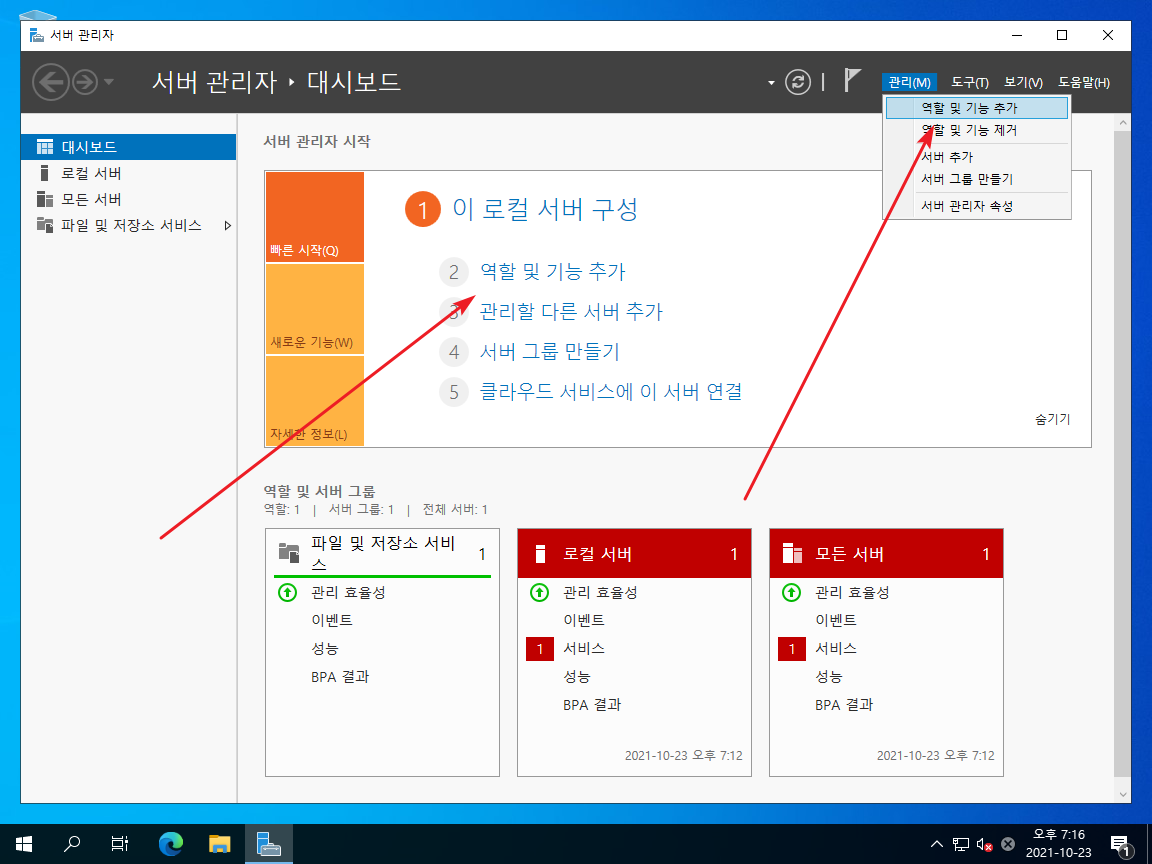Click BPA 결과 in 로컬 서버 tile
Image resolution: width=1152 pixels, height=864 pixels.
click(592, 705)
